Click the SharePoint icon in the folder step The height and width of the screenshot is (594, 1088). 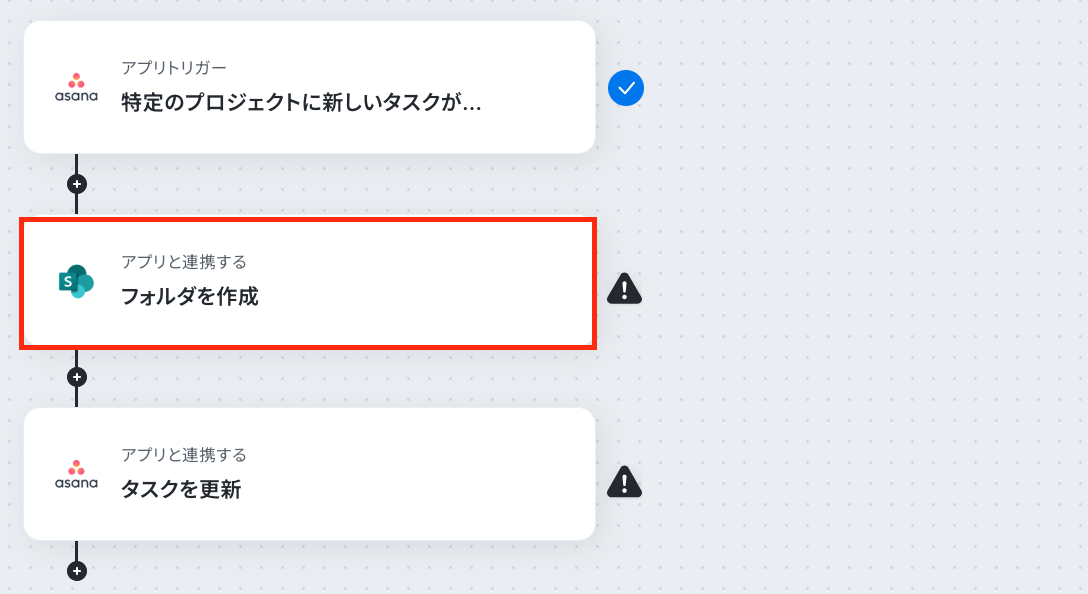coord(76,281)
